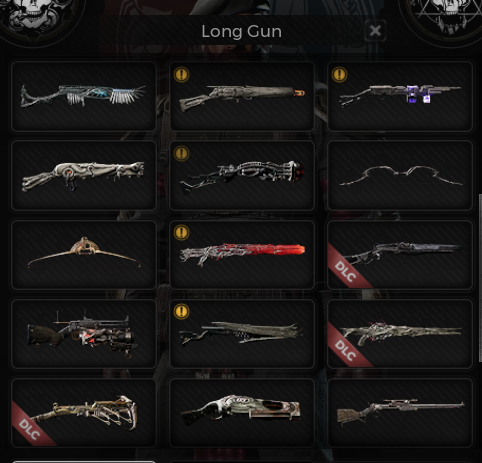Select the bone-white organic long gun
482x463 pixels.
(84, 175)
